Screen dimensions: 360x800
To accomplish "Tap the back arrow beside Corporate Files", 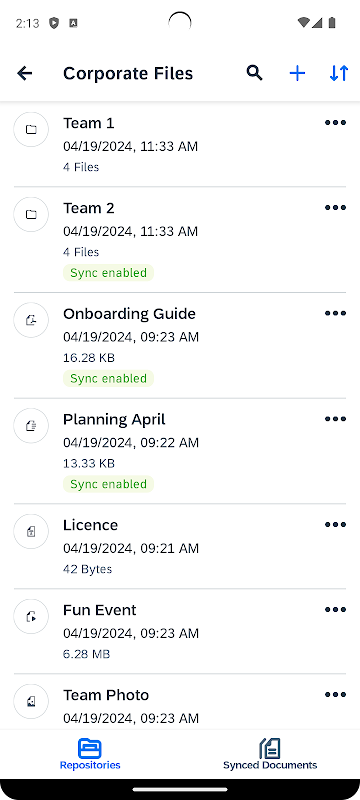I will 24,73.
